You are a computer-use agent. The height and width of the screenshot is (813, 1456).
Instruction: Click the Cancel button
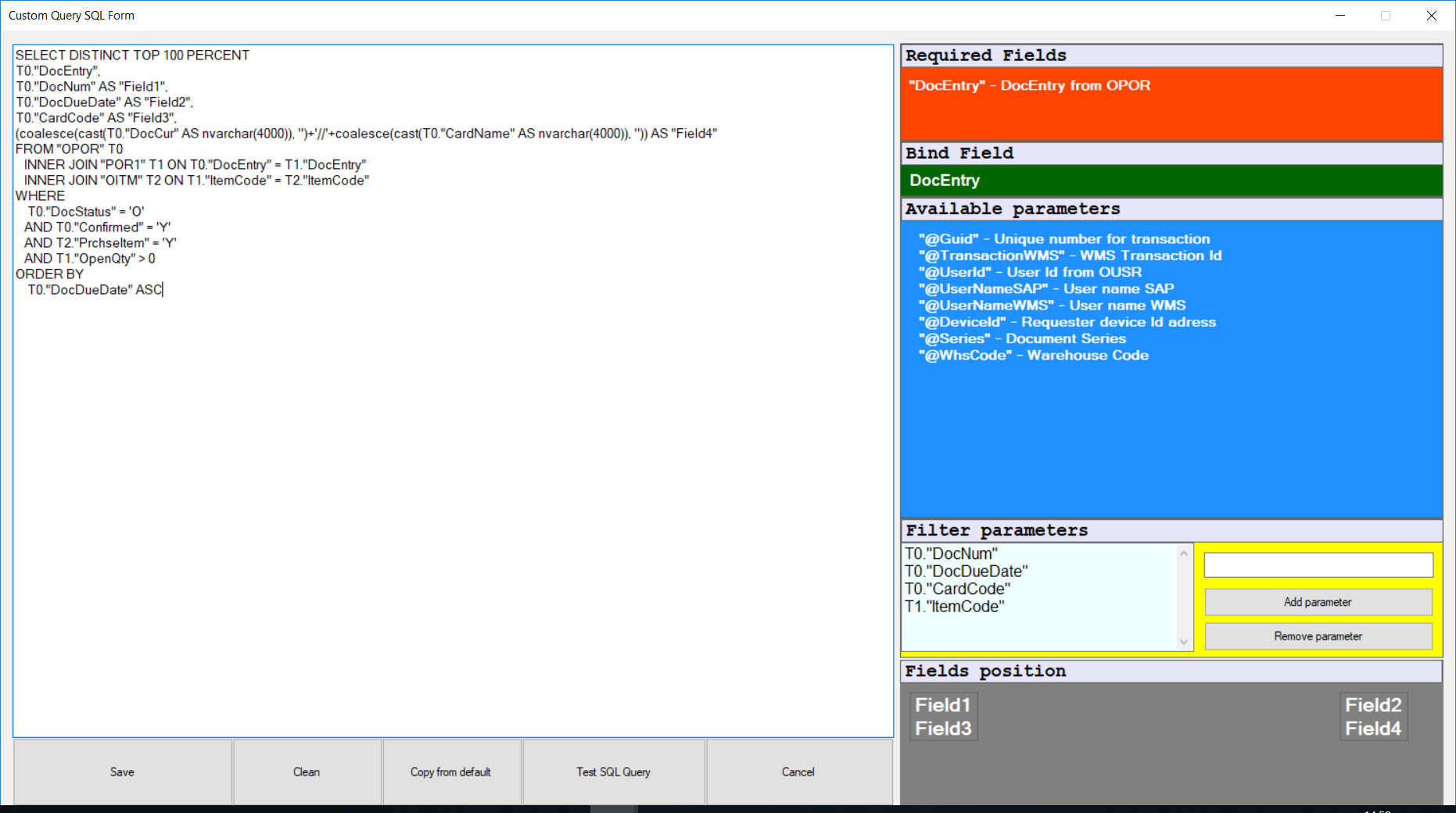click(x=798, y=772)
